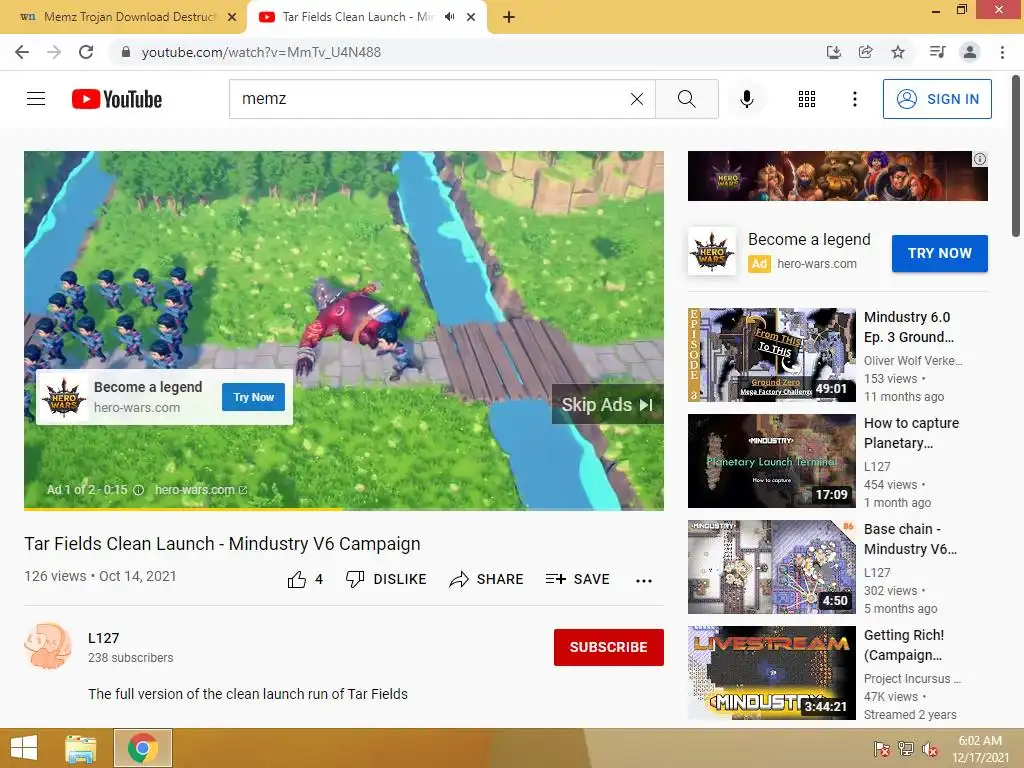
Task: Open Chrome three-dot menu
Action: click(1002, 52)
